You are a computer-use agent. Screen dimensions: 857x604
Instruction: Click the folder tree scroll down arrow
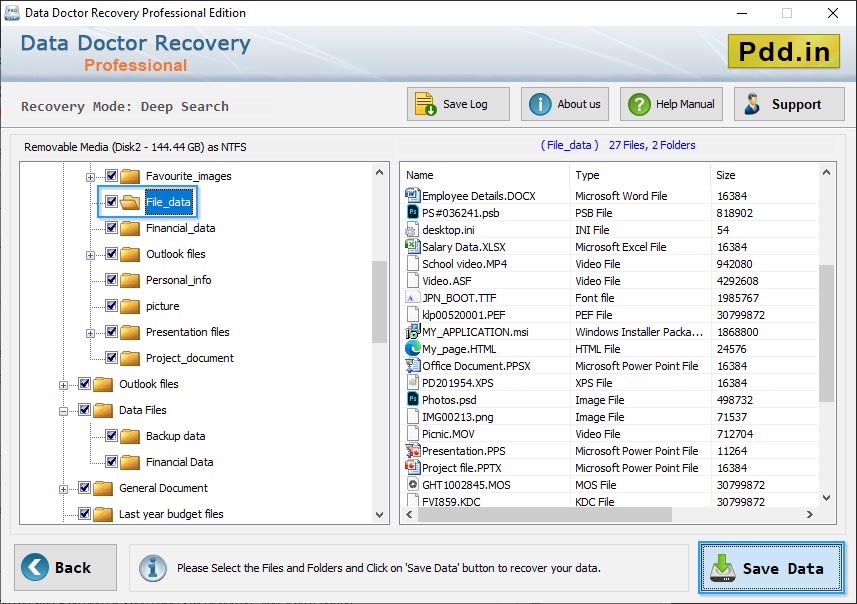(380, 515)
